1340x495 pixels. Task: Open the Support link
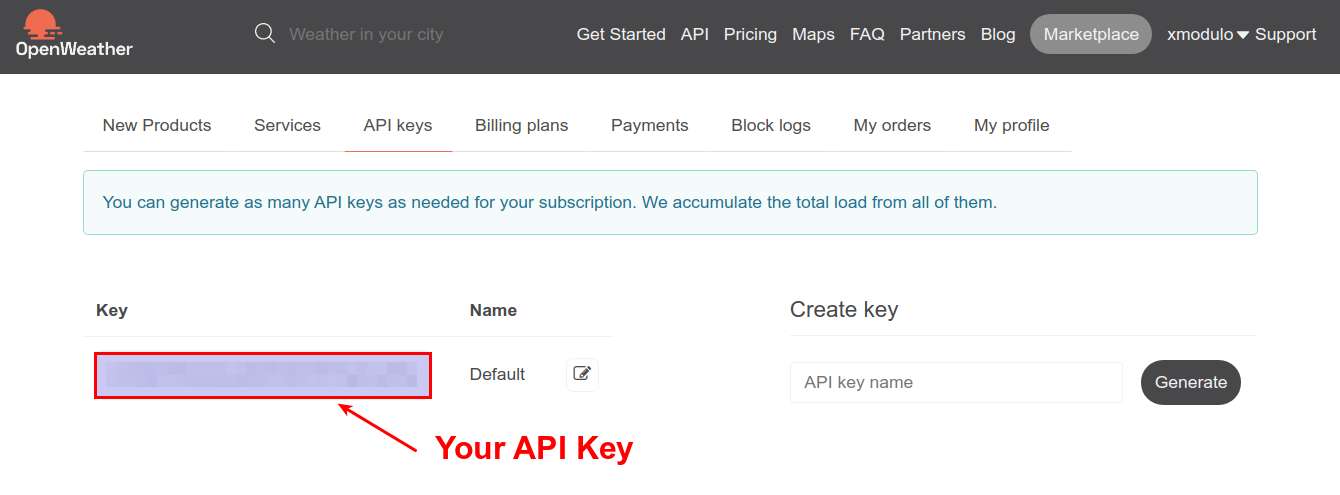tap(1285, 34)
